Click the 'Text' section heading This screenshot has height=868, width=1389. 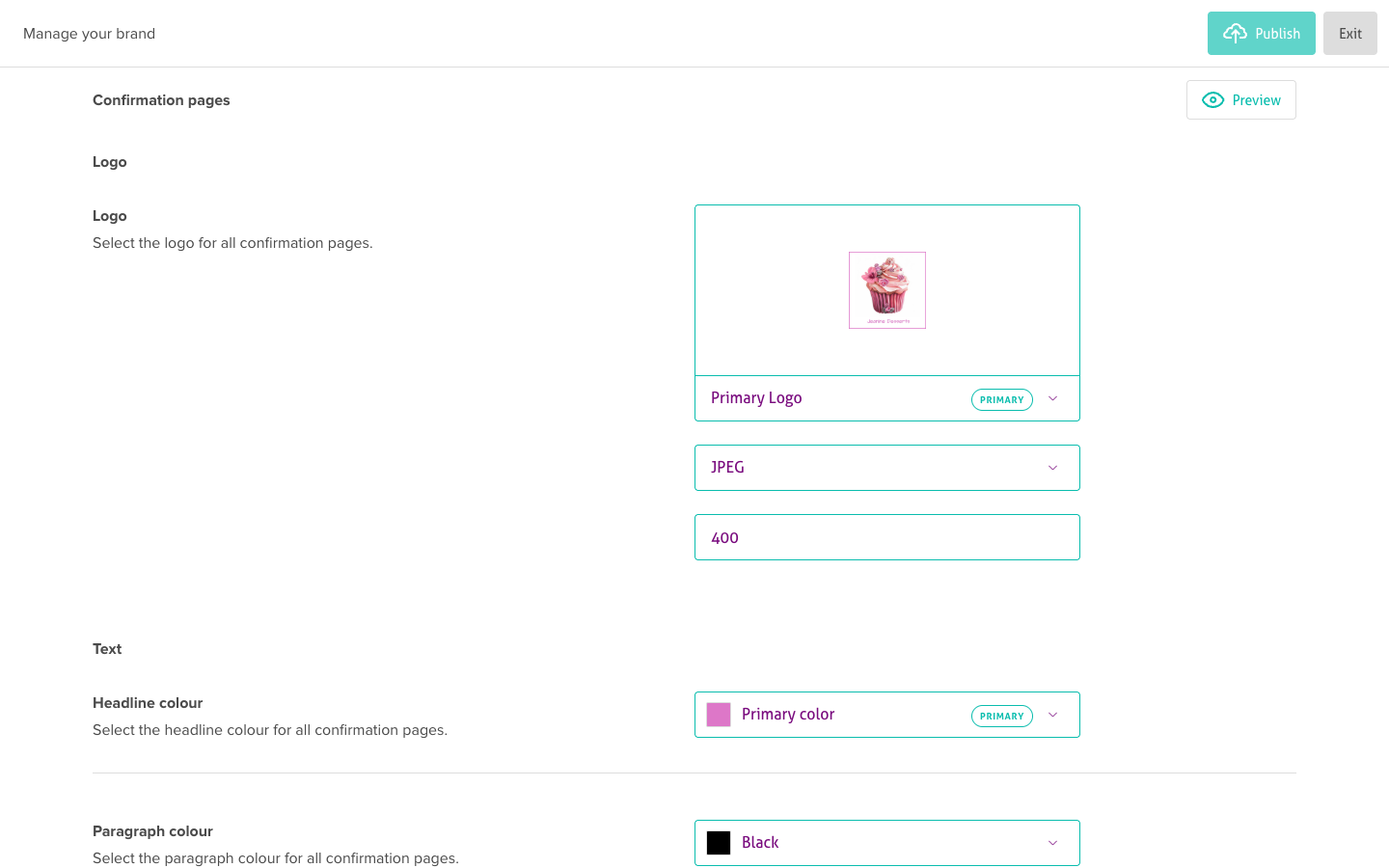[x=107, y=649]
